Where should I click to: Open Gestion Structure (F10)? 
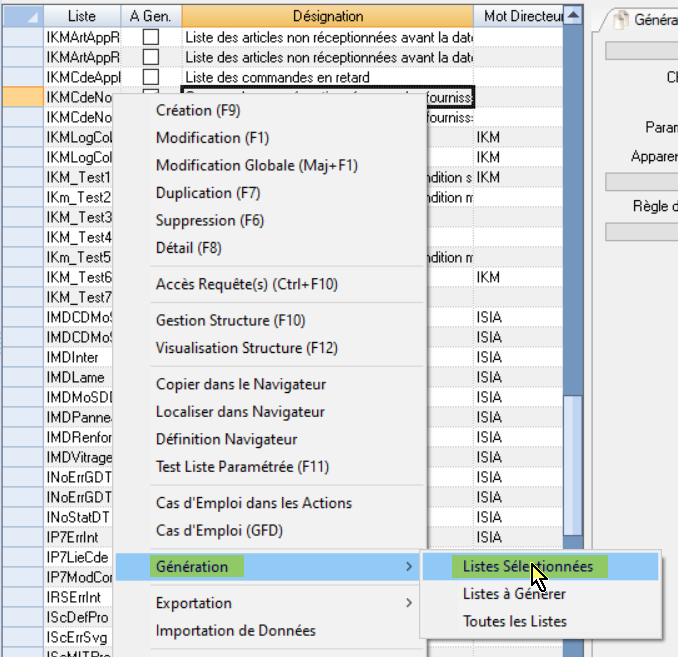tap(230, 321)
